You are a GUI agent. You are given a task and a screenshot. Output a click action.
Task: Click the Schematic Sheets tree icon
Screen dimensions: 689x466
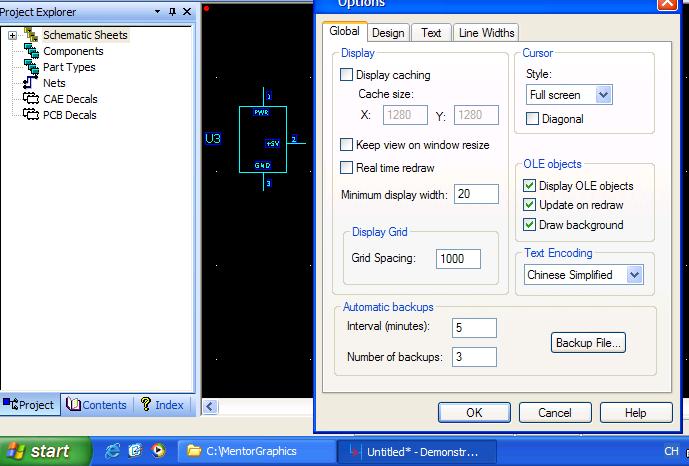[31, 35]
